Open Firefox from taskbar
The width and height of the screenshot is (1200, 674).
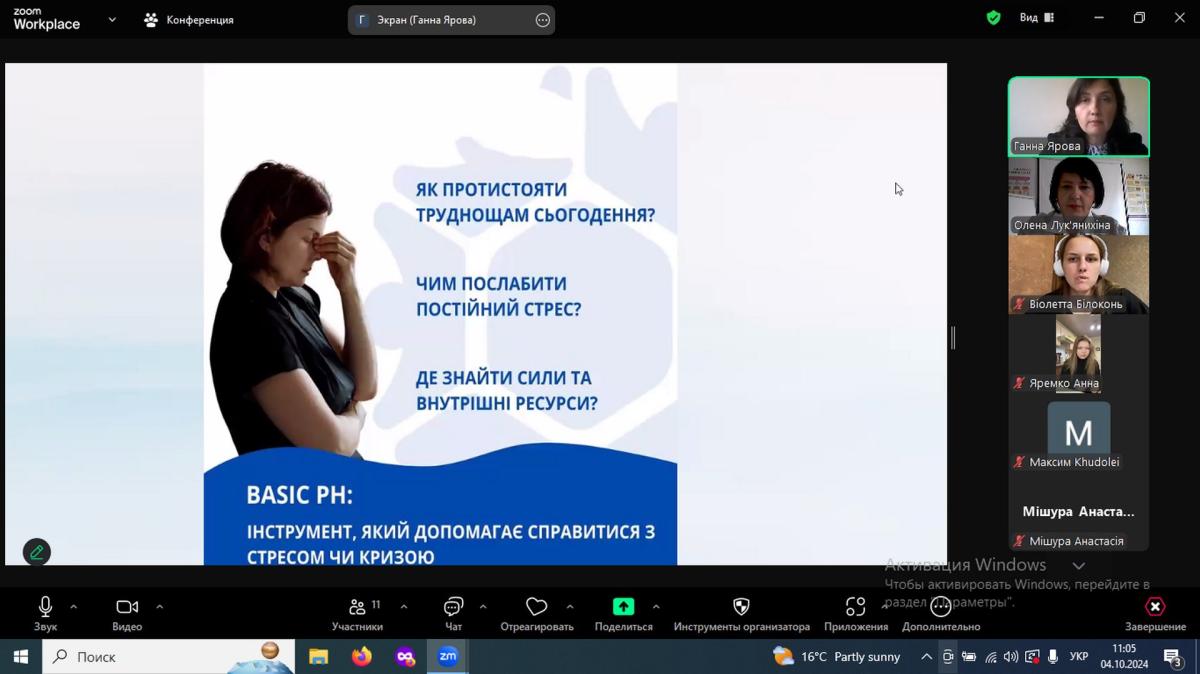(x=362, y=657)
